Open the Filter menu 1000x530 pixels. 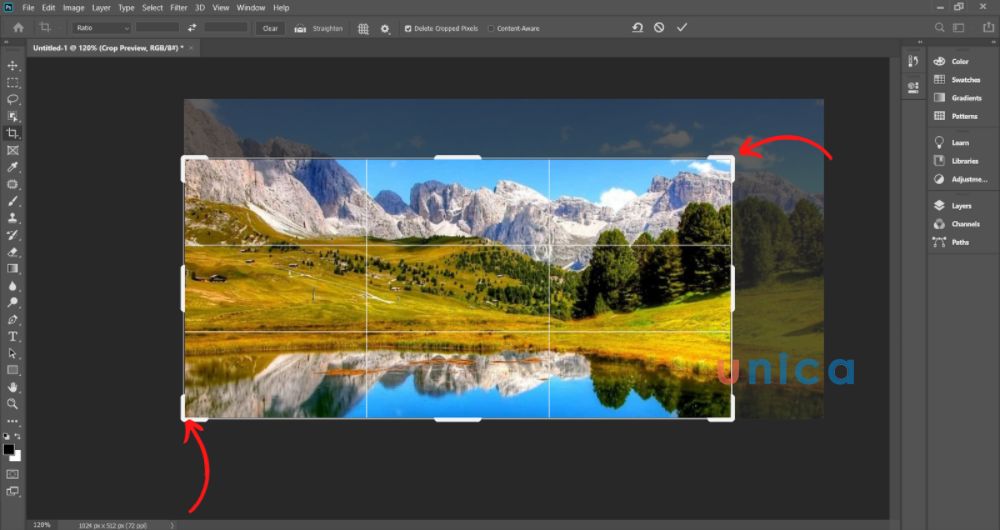coord(179,8)
